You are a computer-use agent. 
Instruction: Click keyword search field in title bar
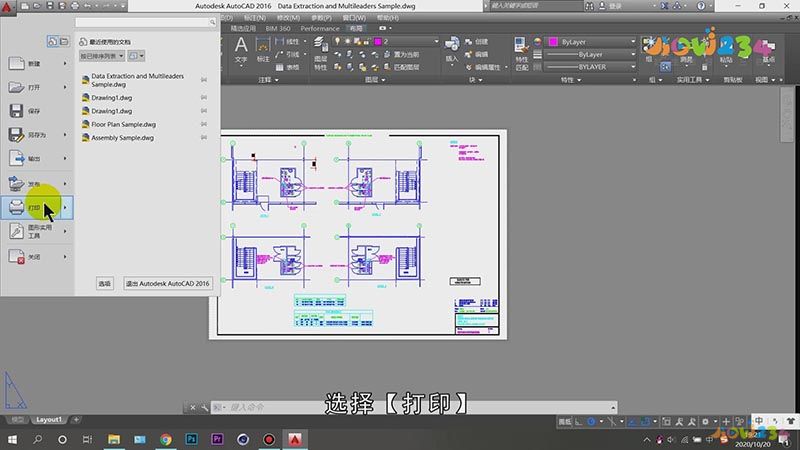click(537, 6)
